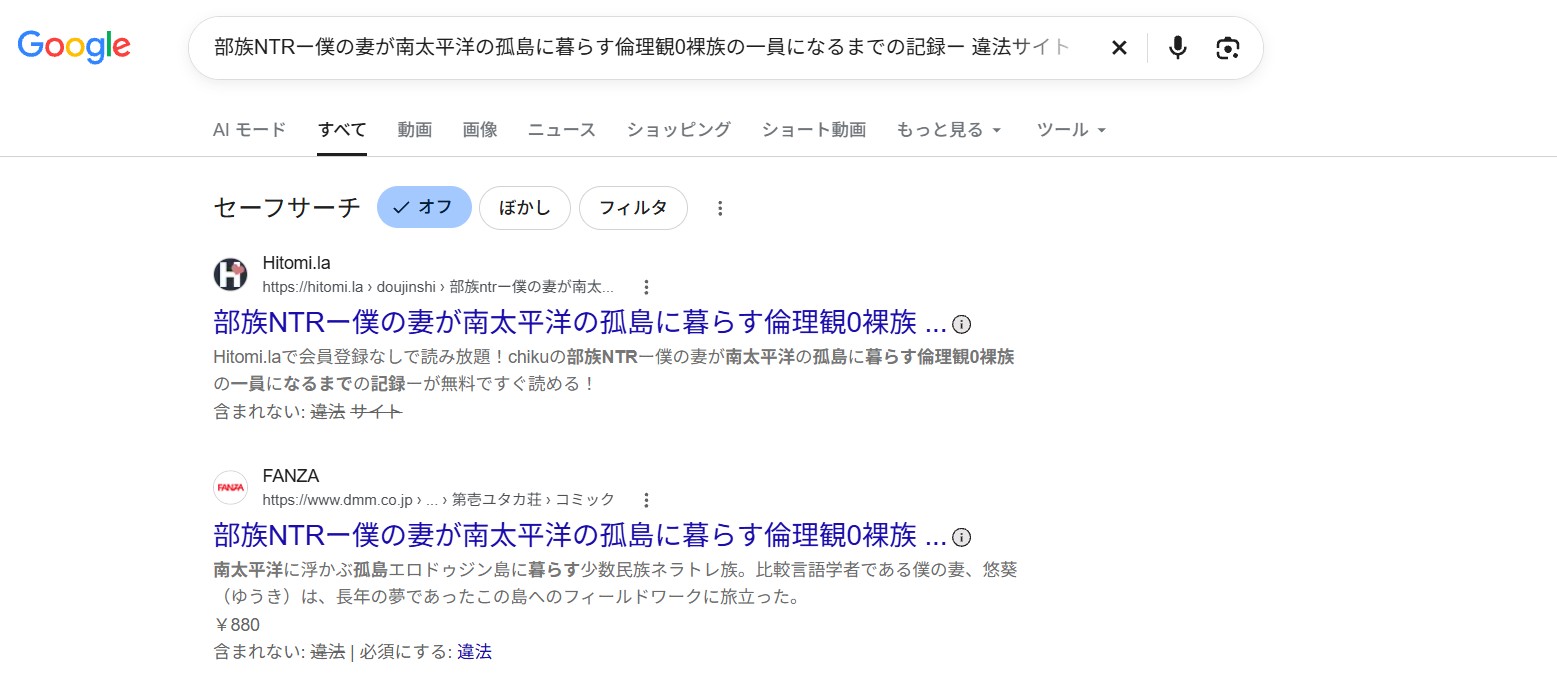Viewport: 1557px width, 697px height.
Task: Open three-dot menu for Hitomi.la result
Action: tap(646, 287)
